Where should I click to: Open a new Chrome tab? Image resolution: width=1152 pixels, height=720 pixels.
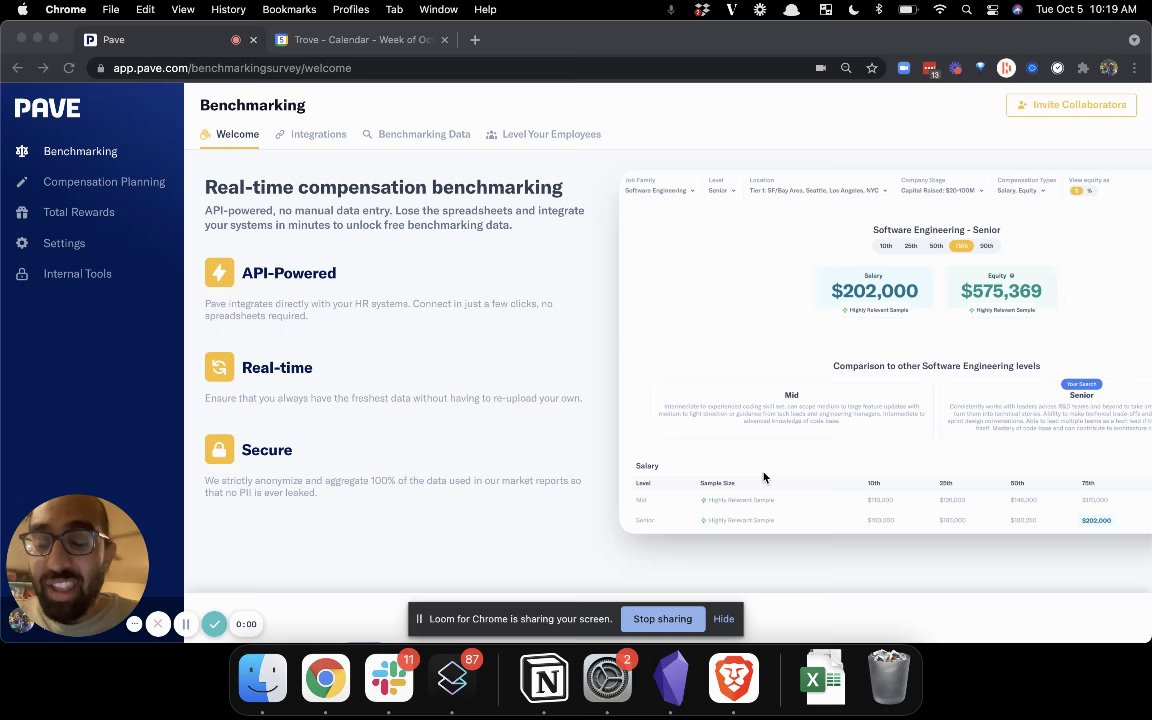tap(475, 40)
